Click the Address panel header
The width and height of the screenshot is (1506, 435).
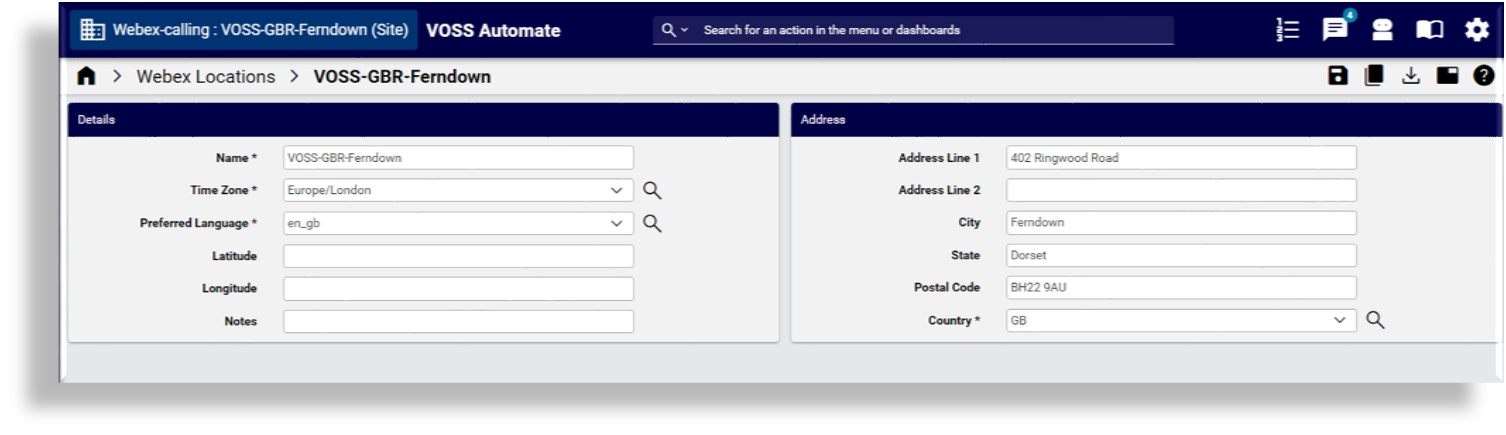coord(1145,120)
